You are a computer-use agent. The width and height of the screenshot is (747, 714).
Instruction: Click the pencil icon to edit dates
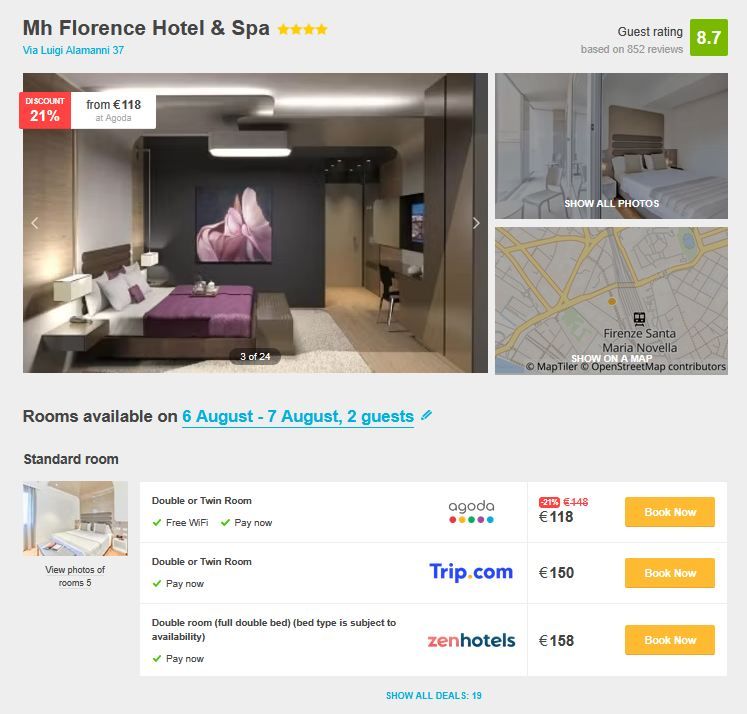coord(426,415)
